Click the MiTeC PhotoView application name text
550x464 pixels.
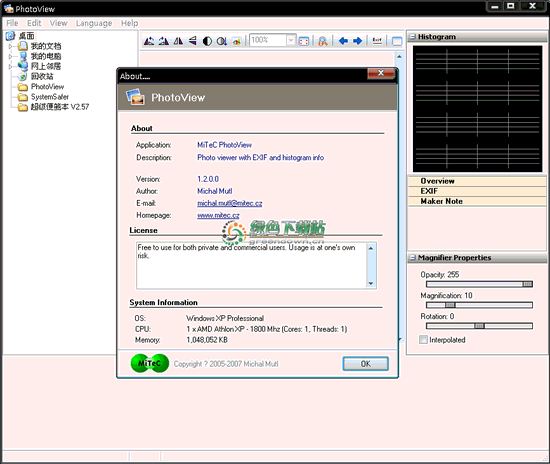point(224,145)
